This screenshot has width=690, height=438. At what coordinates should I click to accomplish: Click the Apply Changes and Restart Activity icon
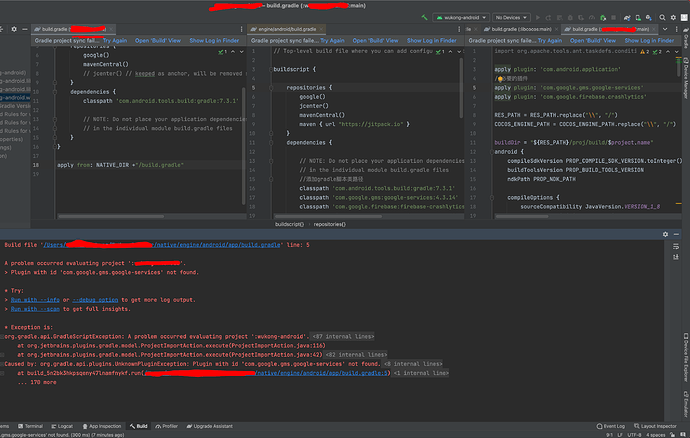click(548, 18)
